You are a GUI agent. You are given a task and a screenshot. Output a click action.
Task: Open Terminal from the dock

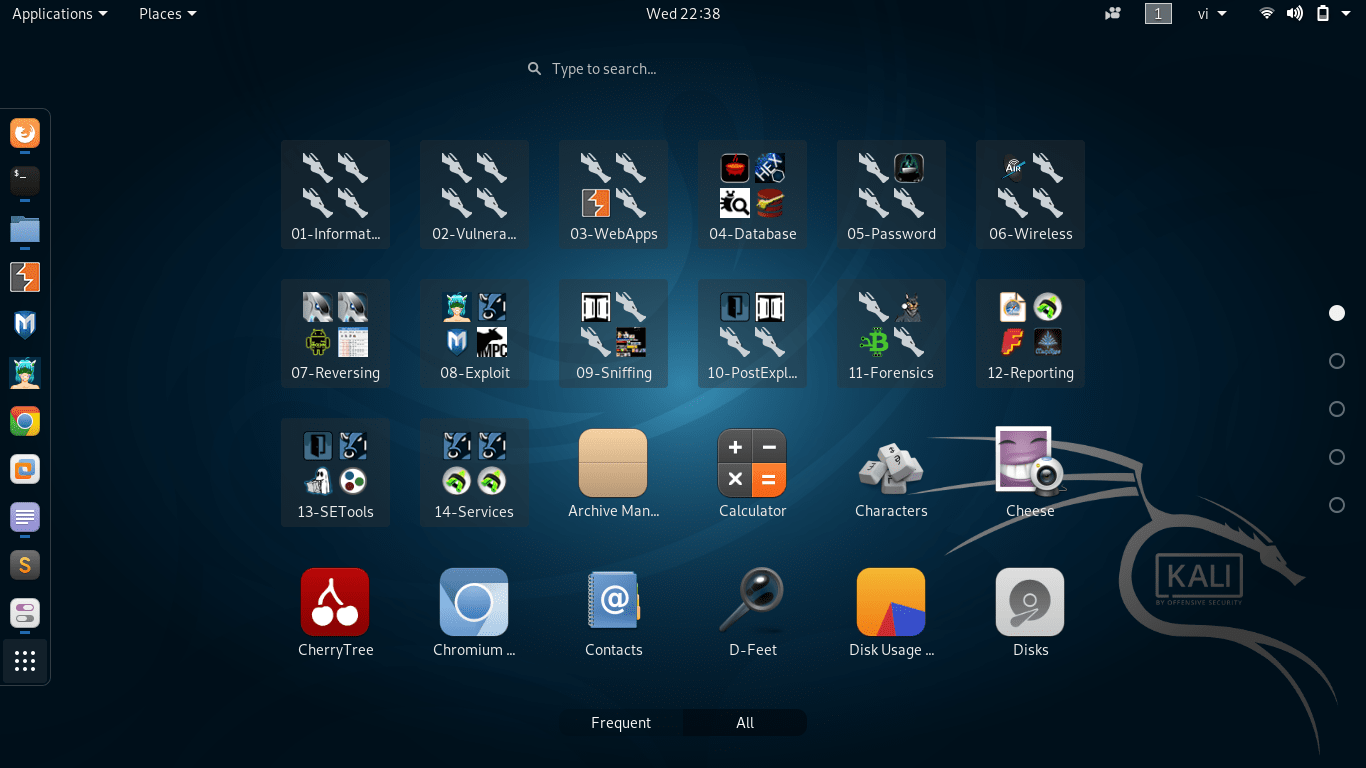pos(25,181)
